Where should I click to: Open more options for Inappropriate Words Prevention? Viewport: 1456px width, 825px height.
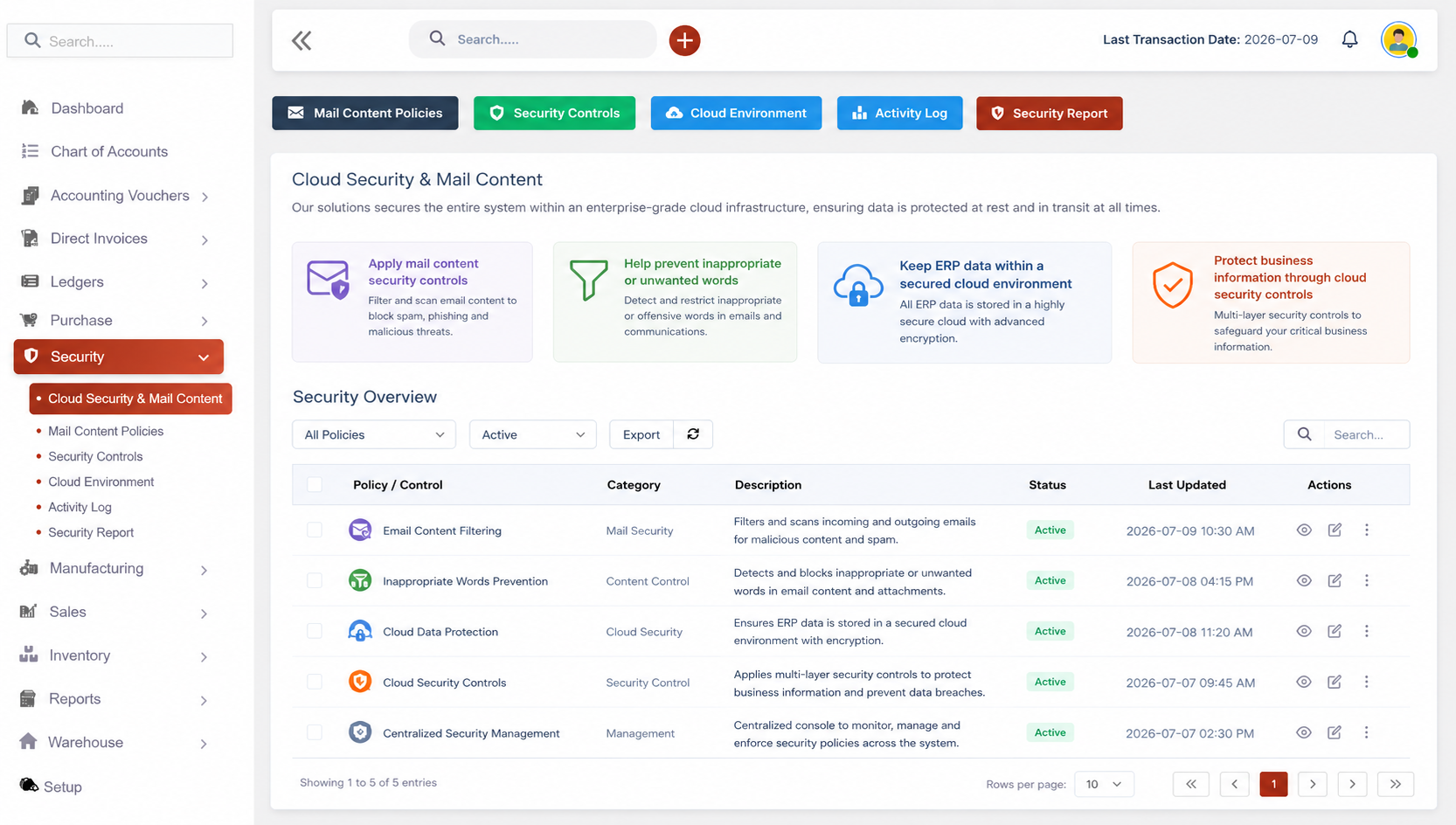click(x=1367, y=580)
